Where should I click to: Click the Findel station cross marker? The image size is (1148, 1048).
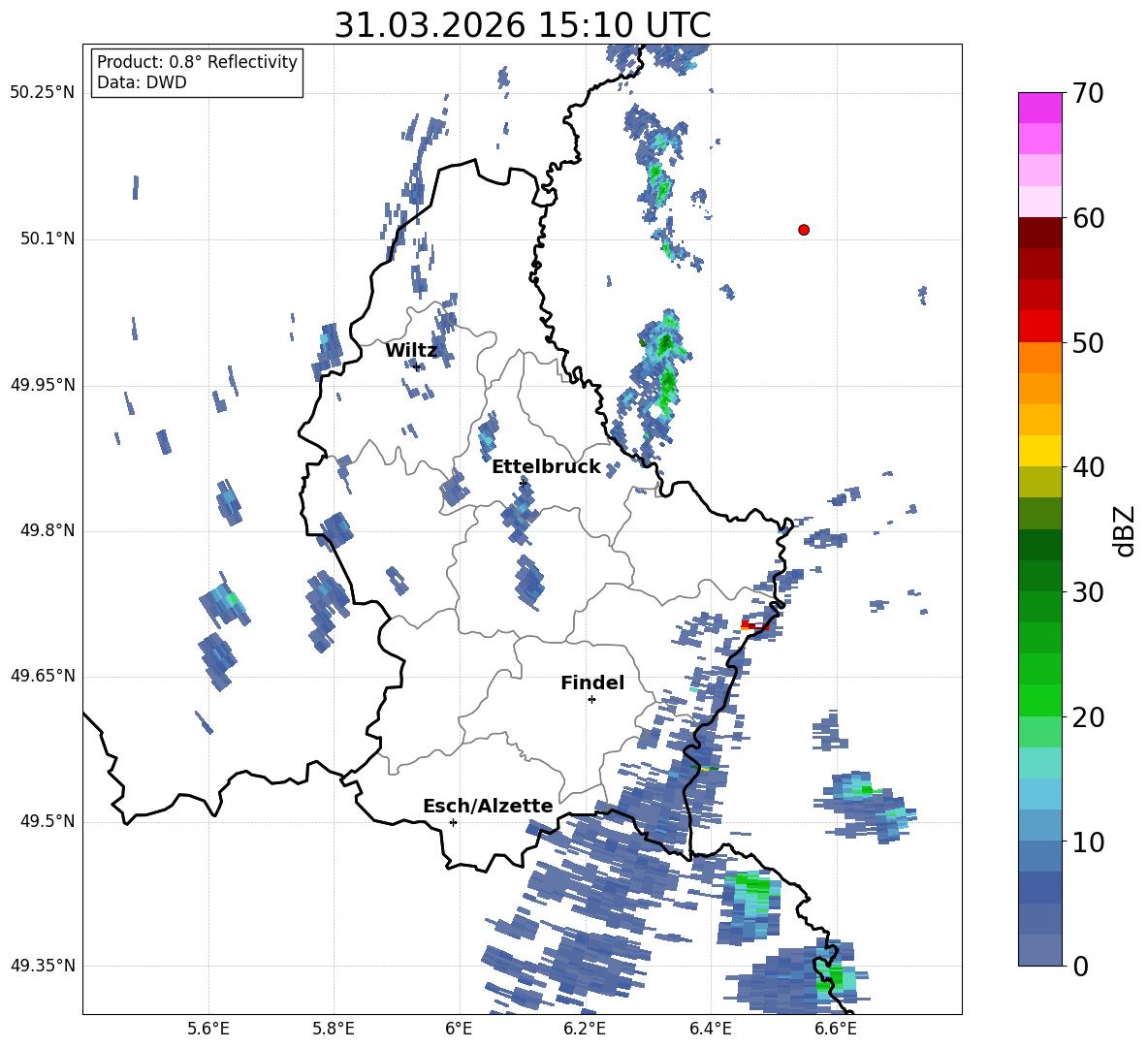coord(591,700)
